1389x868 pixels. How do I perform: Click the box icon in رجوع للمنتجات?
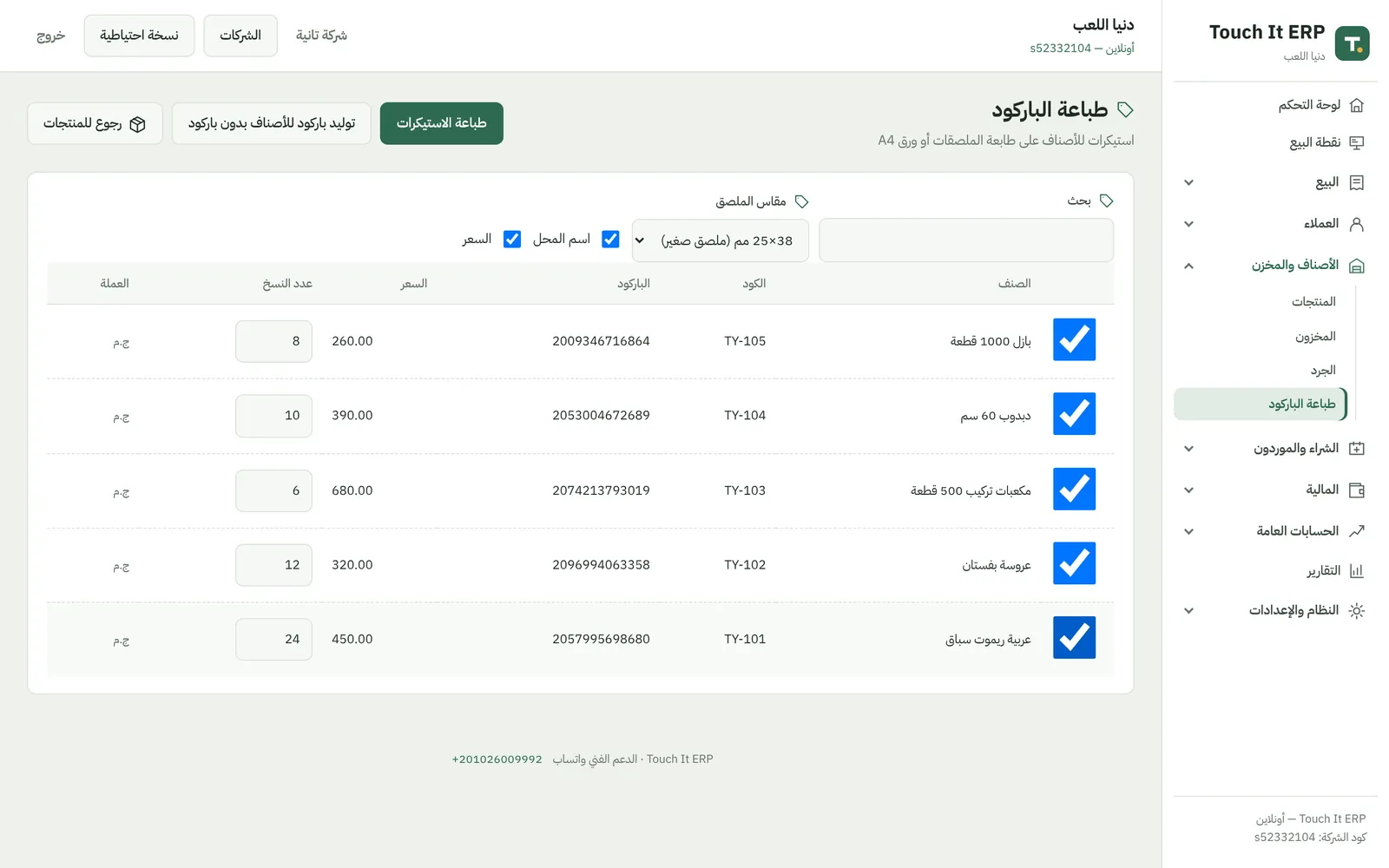[137, 124]
